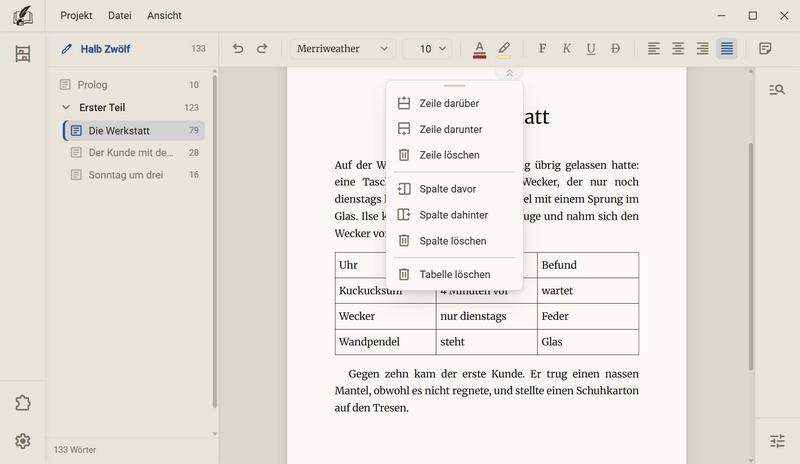Image resolution: width=800 pixels, height=464 pixels.
Task: Click the quill and book app logo
Action: (22, 16)
